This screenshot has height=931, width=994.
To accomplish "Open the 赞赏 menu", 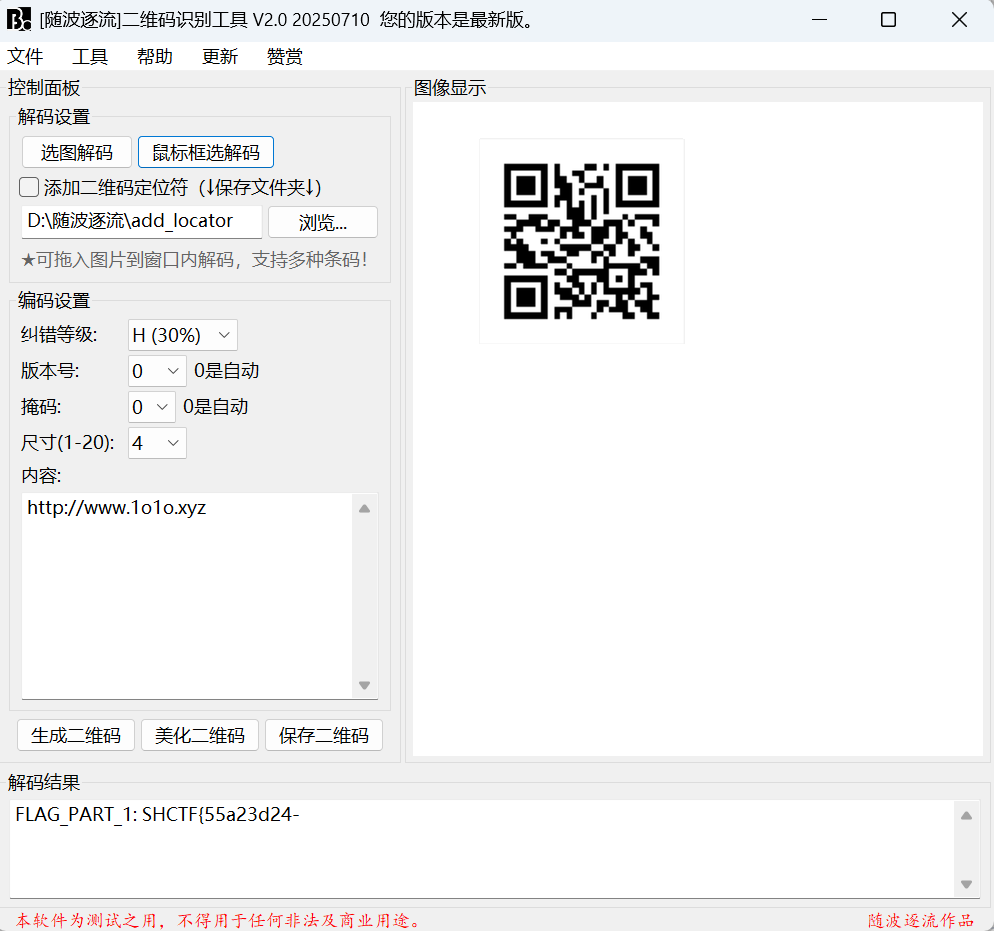I will pos(285,57).
